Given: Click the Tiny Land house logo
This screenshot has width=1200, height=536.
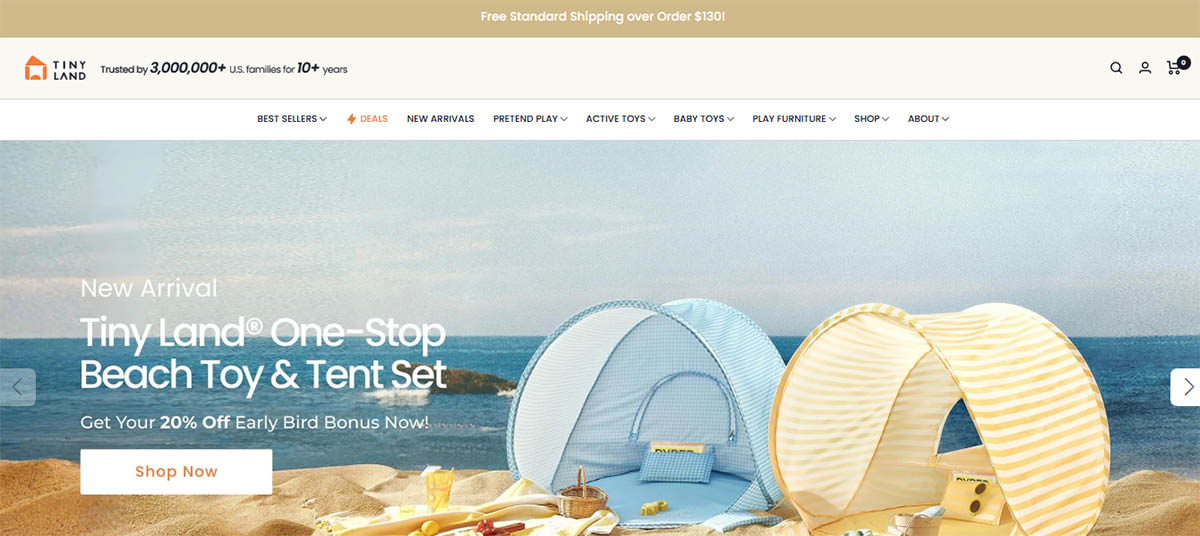Looking at the screenshot, I should click(36, 68).
